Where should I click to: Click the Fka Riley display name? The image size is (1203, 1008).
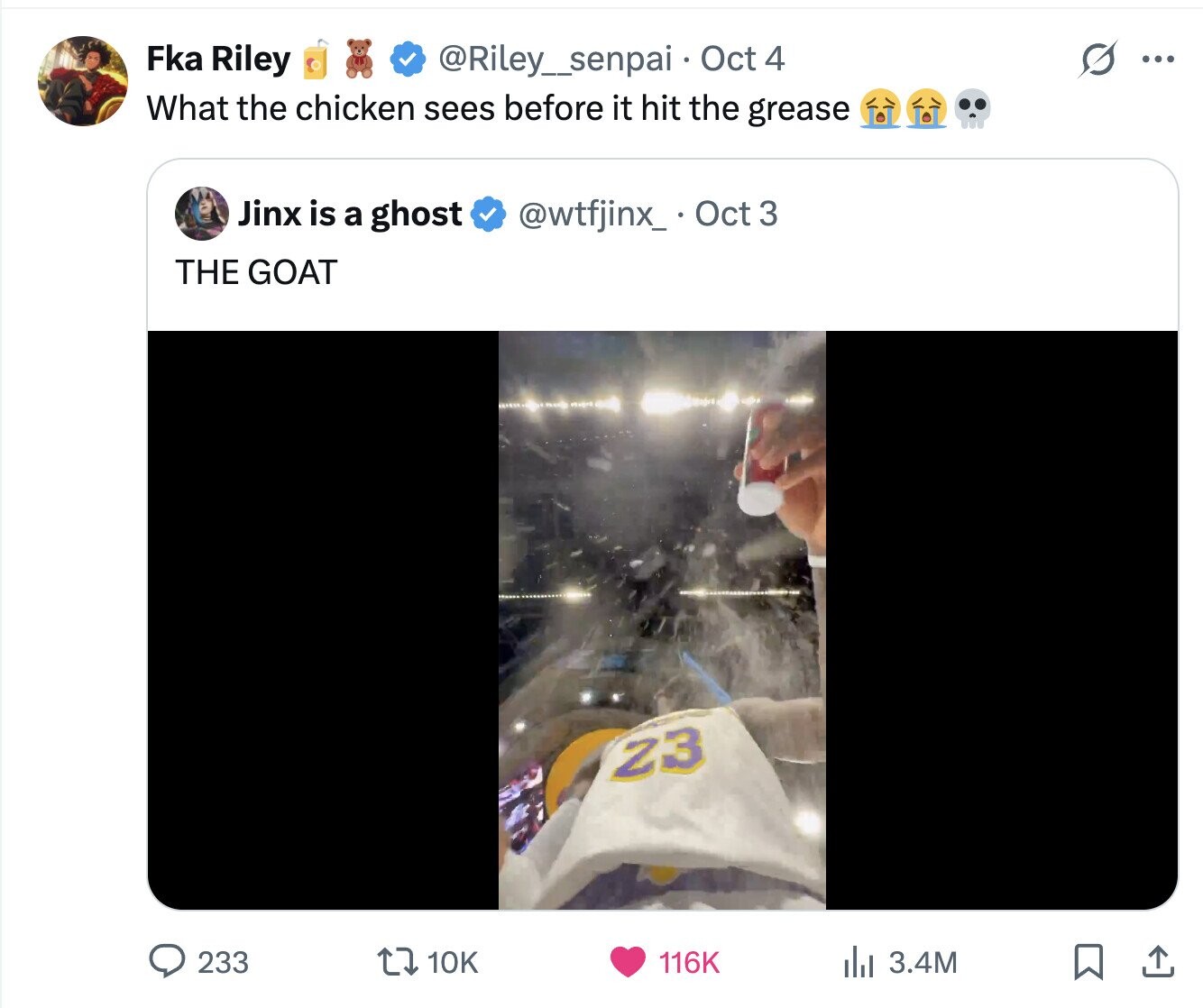218,60
